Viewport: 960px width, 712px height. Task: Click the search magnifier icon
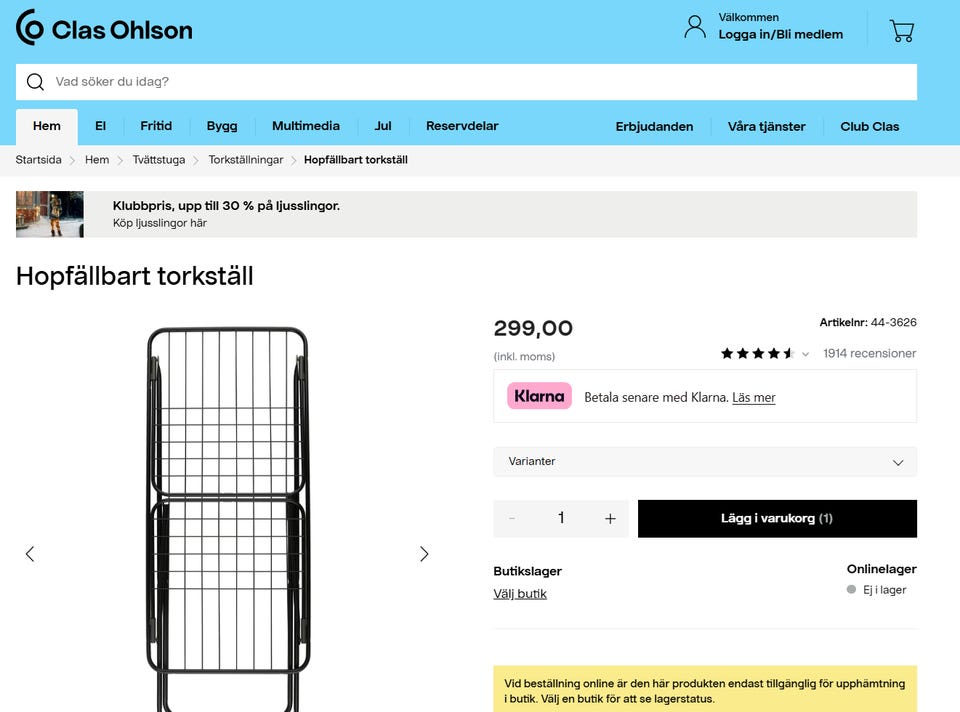pos(35,82)
